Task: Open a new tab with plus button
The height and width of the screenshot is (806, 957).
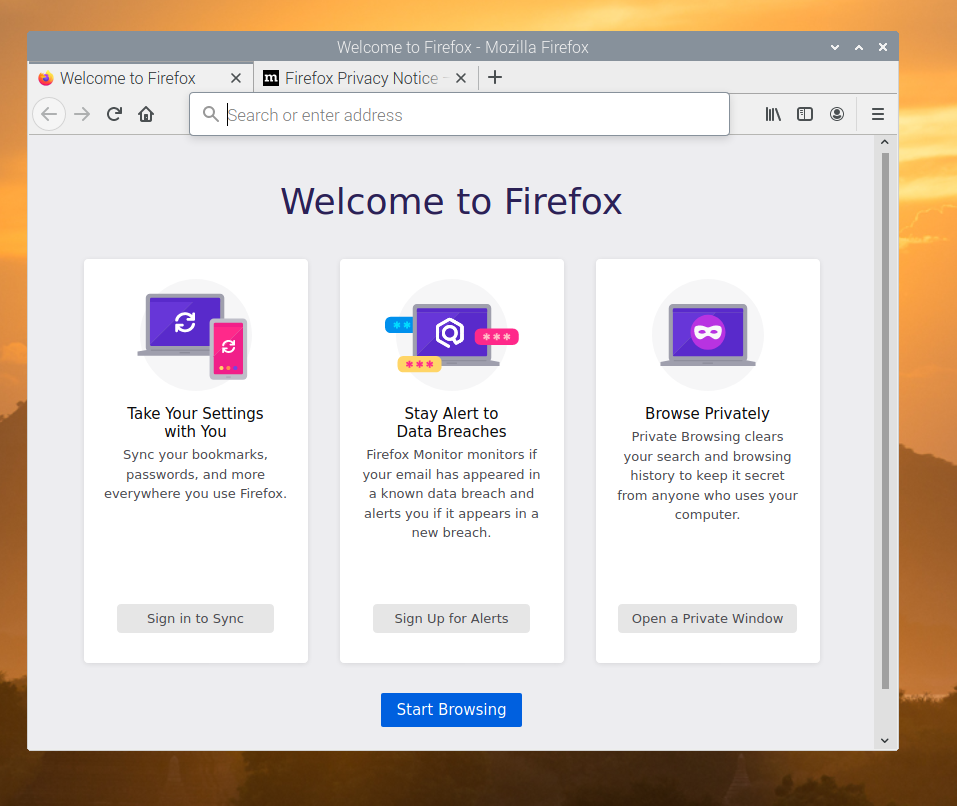Action: point(495,77)
